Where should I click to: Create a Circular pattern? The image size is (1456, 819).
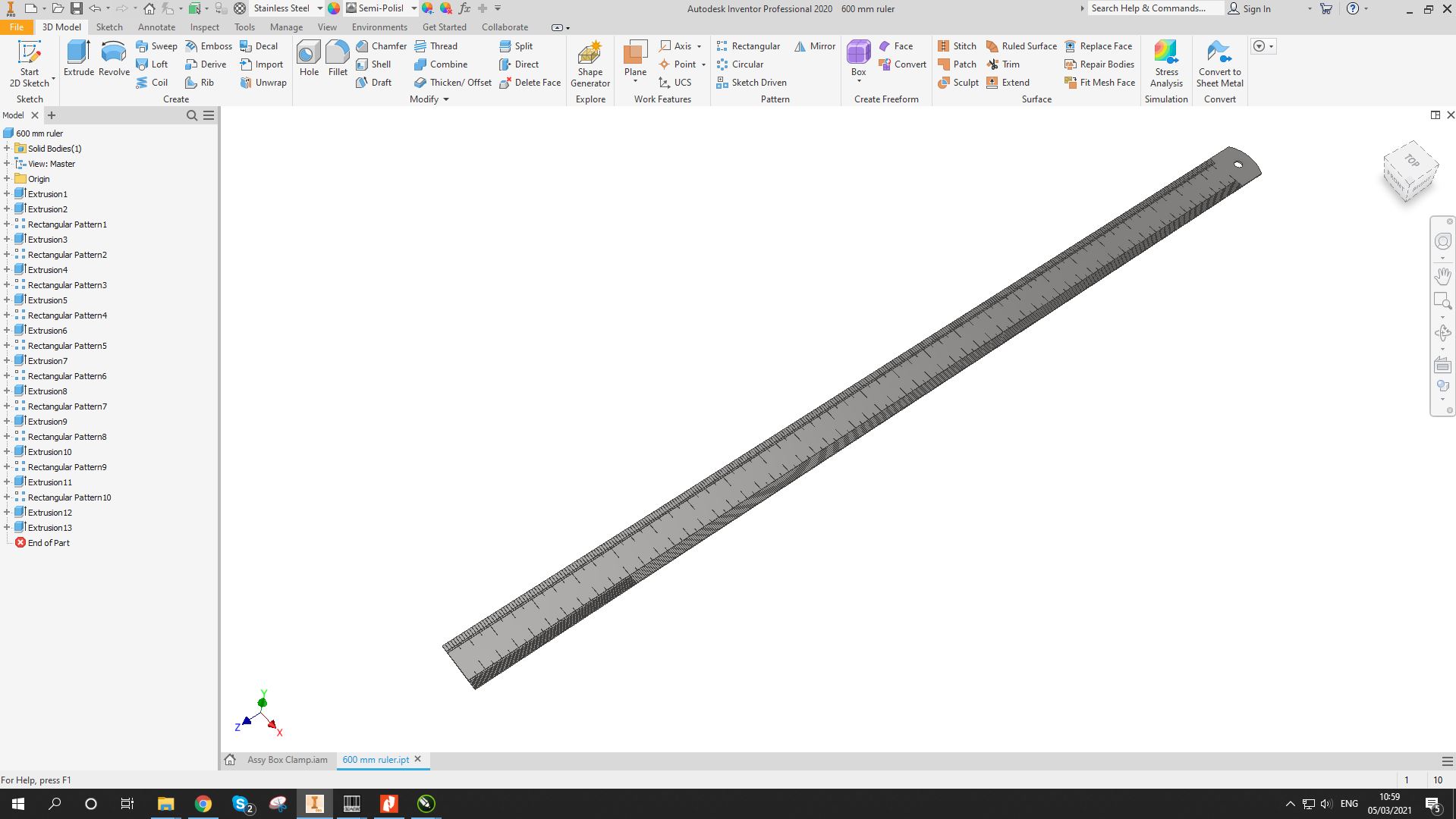(x=740, y=64)
